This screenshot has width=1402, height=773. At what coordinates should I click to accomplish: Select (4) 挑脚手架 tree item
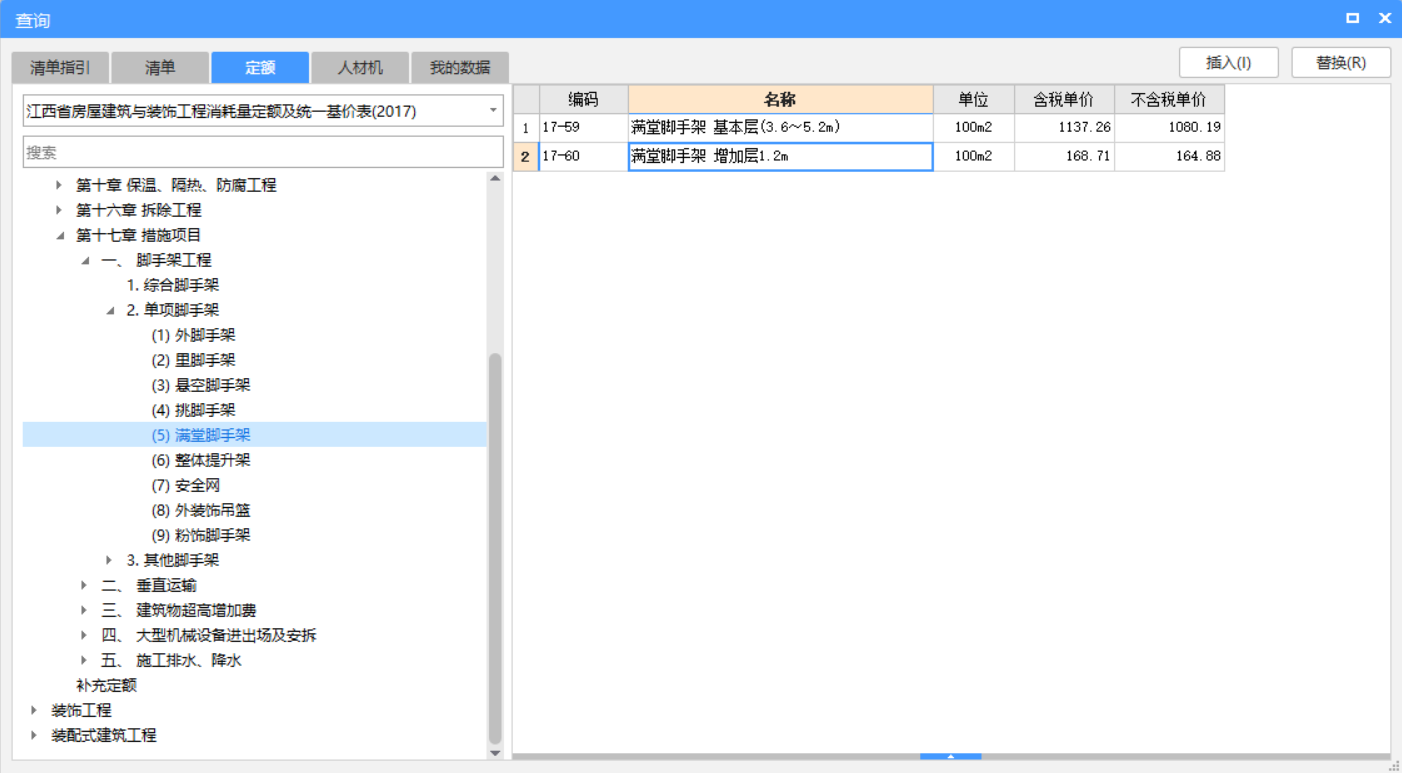pos(193,410)
